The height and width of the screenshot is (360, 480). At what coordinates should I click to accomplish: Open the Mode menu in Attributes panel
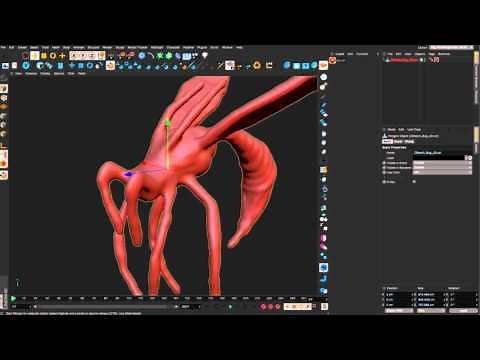point(392,129)
